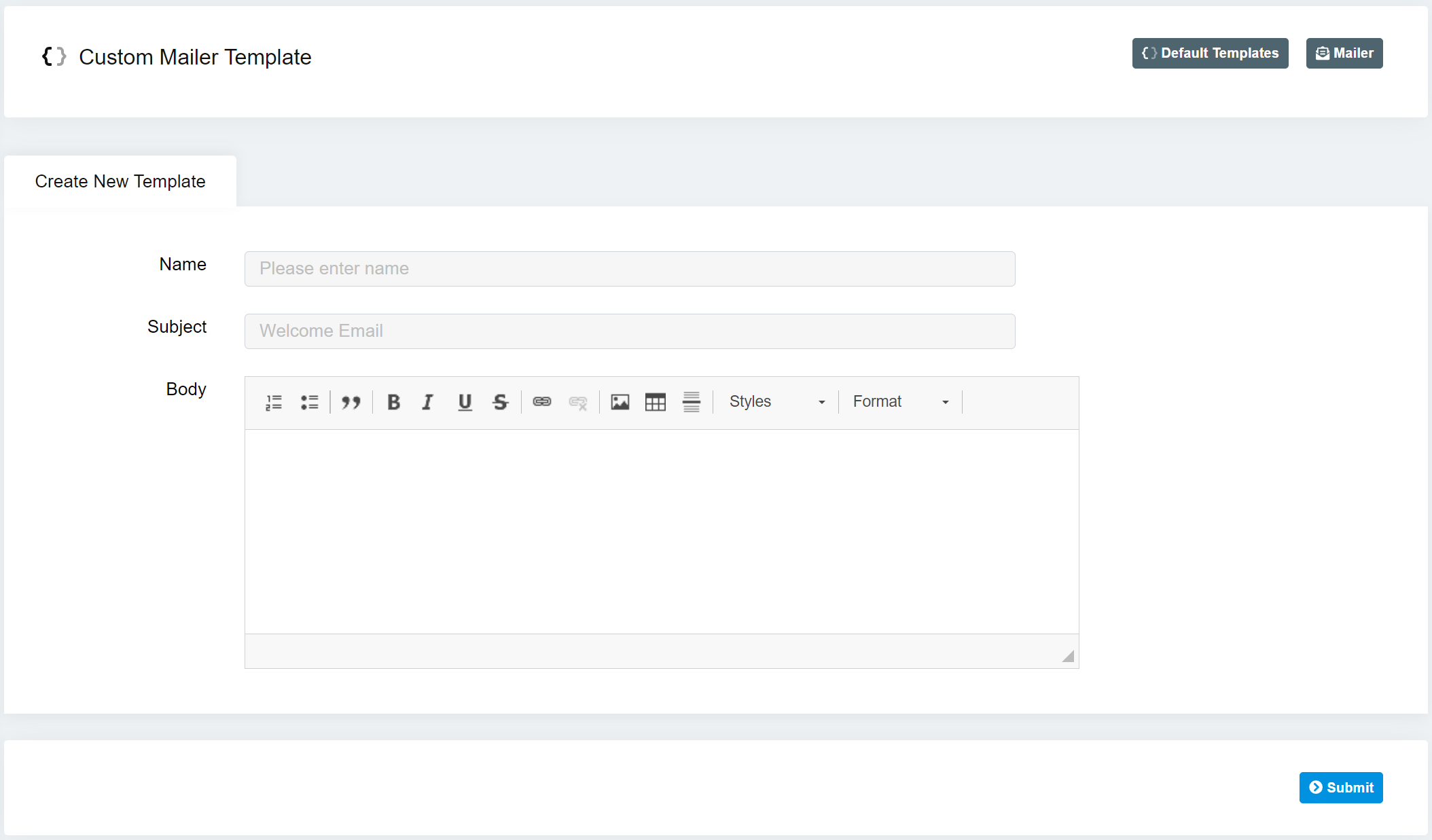This screenshot has height=840, width=1432.
Task: Toggle bold formatting in Body editor
Action: (x=393, y=402)
